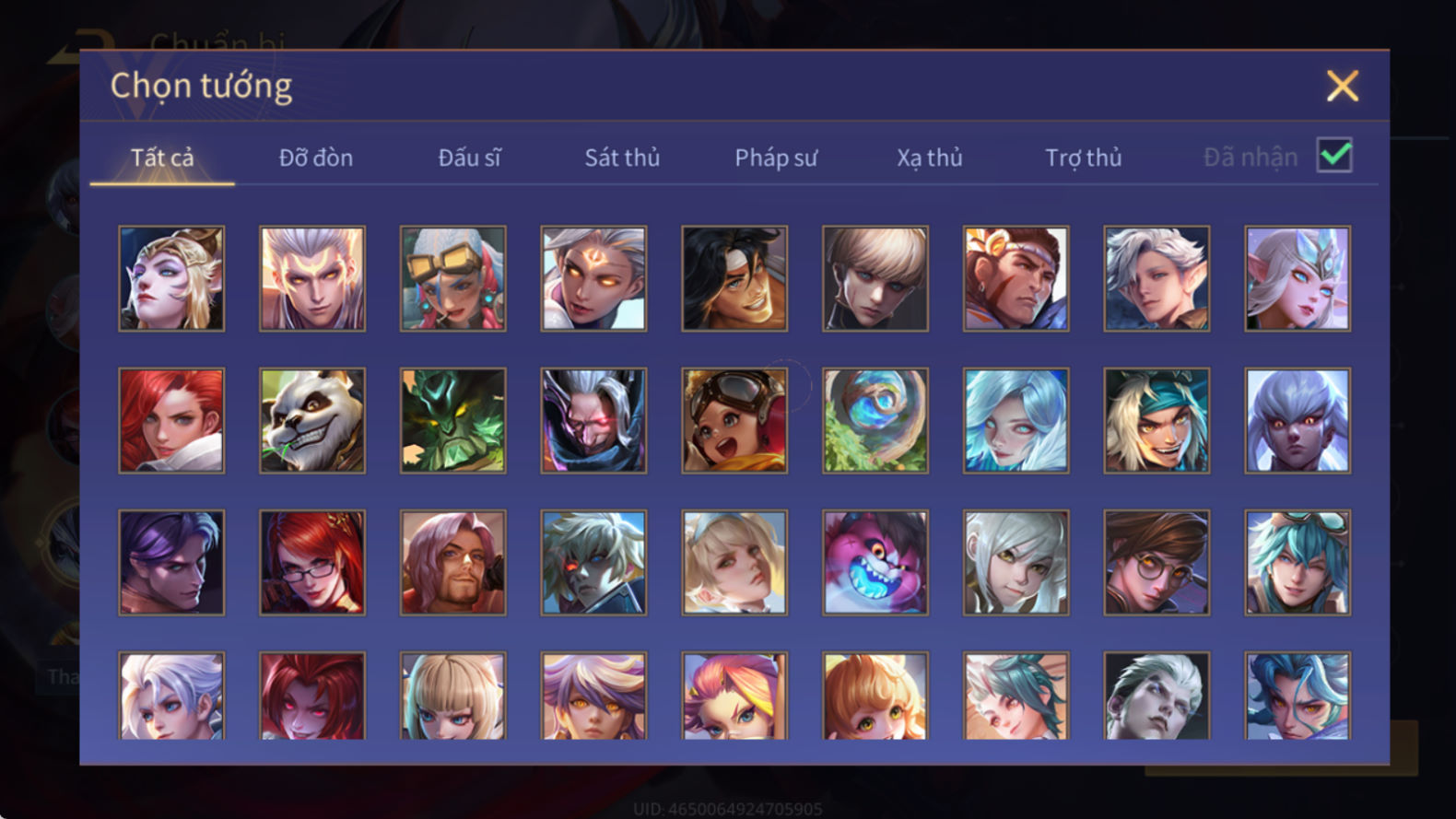
Task: Filter heroes by Sát thủ tab
Action: point(622,158)
